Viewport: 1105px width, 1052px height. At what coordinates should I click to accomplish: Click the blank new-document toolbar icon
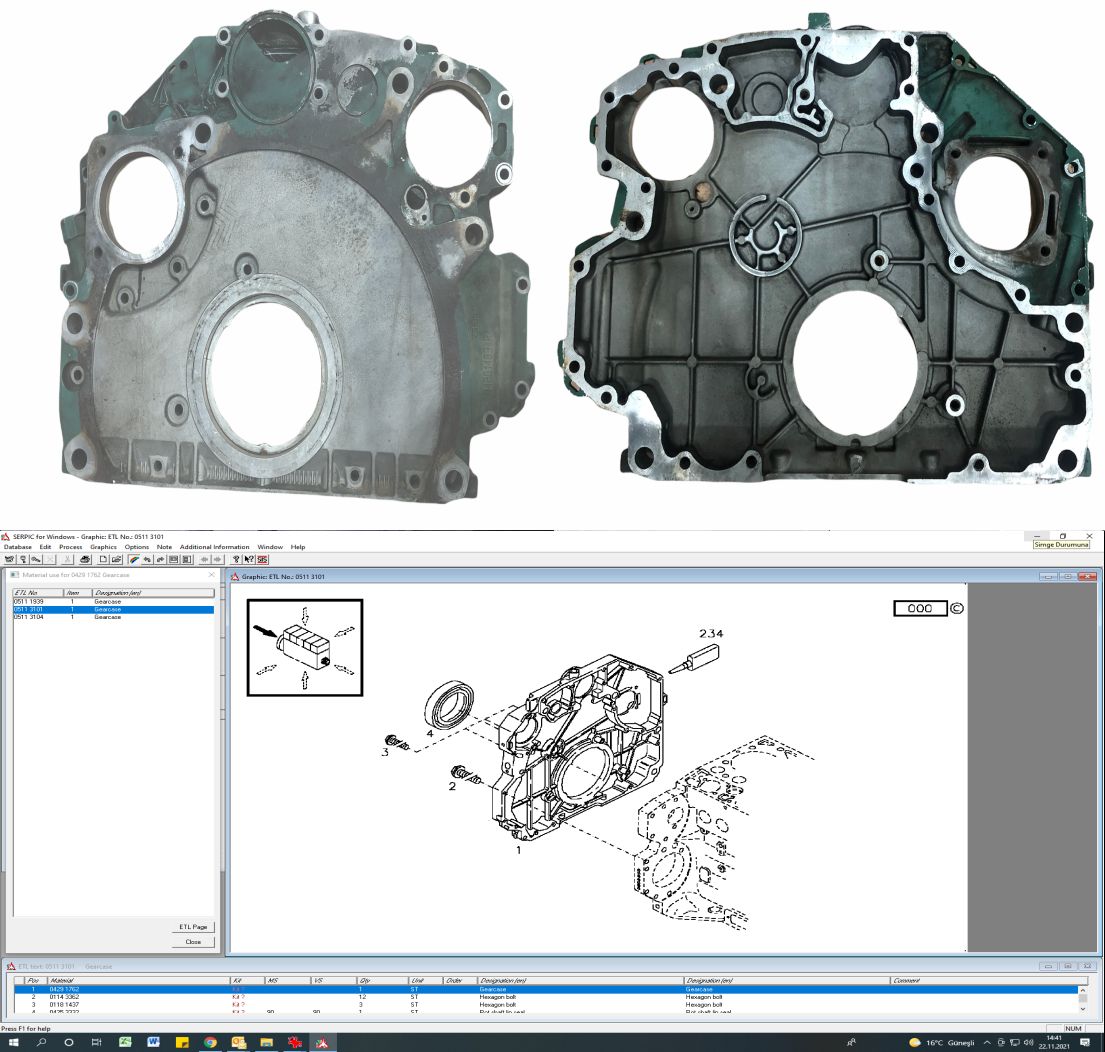[103, 559]
